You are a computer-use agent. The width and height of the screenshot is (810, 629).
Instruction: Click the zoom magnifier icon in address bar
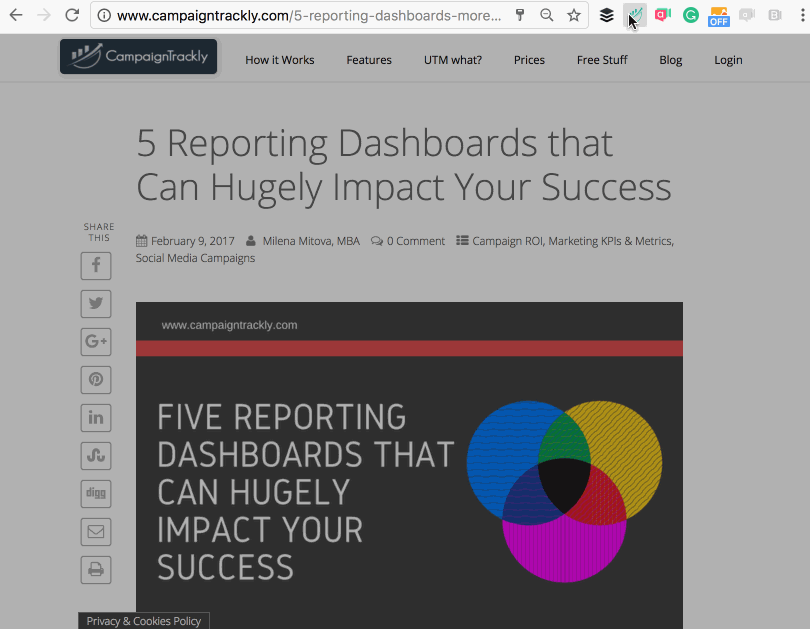(x=547, y=15)
